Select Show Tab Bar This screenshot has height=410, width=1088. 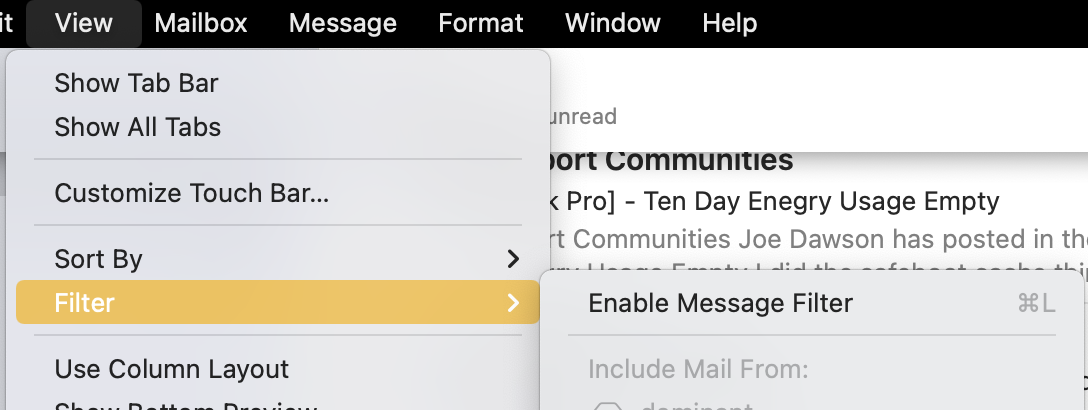[x=136, y=83]
